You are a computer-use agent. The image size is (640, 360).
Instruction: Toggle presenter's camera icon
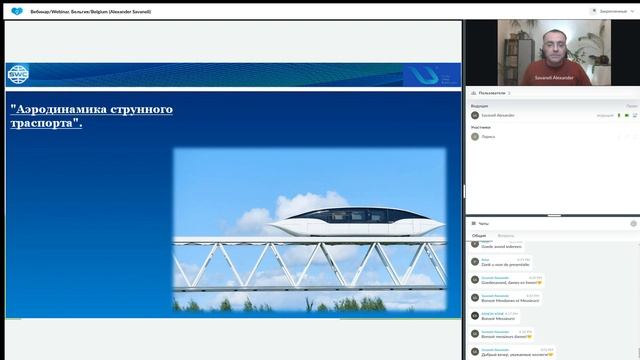pos(627,116)
